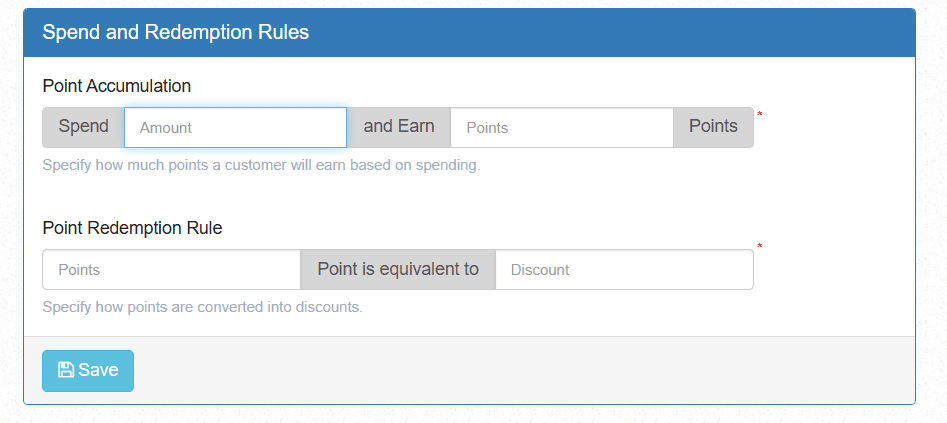Screen dimensions: 947x423
Task: Click the red asterisk beside Point Accumulation row
Action: pos(760,115)
